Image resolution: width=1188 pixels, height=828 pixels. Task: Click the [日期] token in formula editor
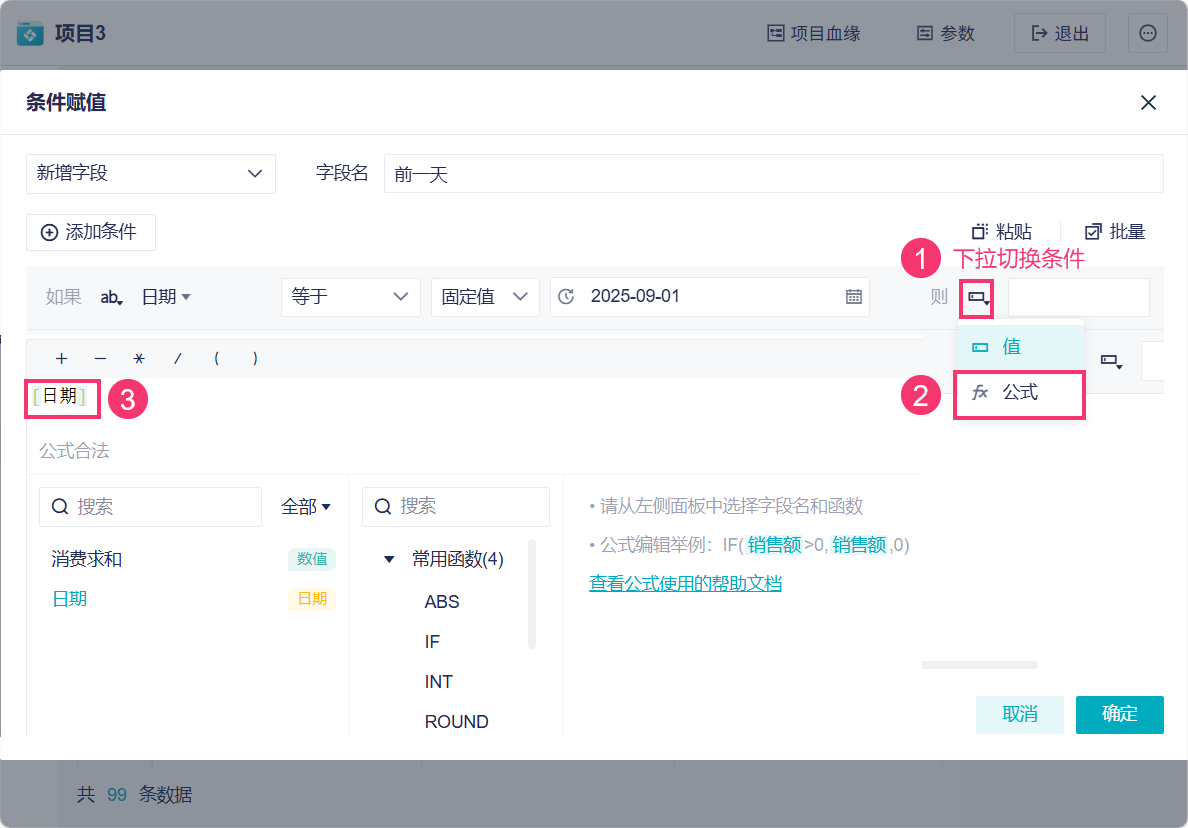tap(60, 396)
